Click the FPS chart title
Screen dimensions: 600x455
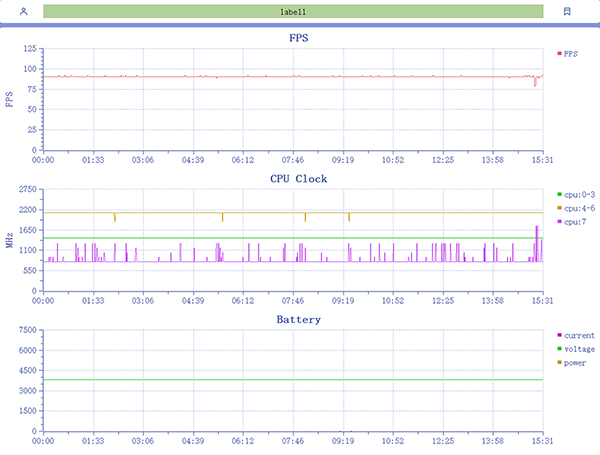point(299,38)
